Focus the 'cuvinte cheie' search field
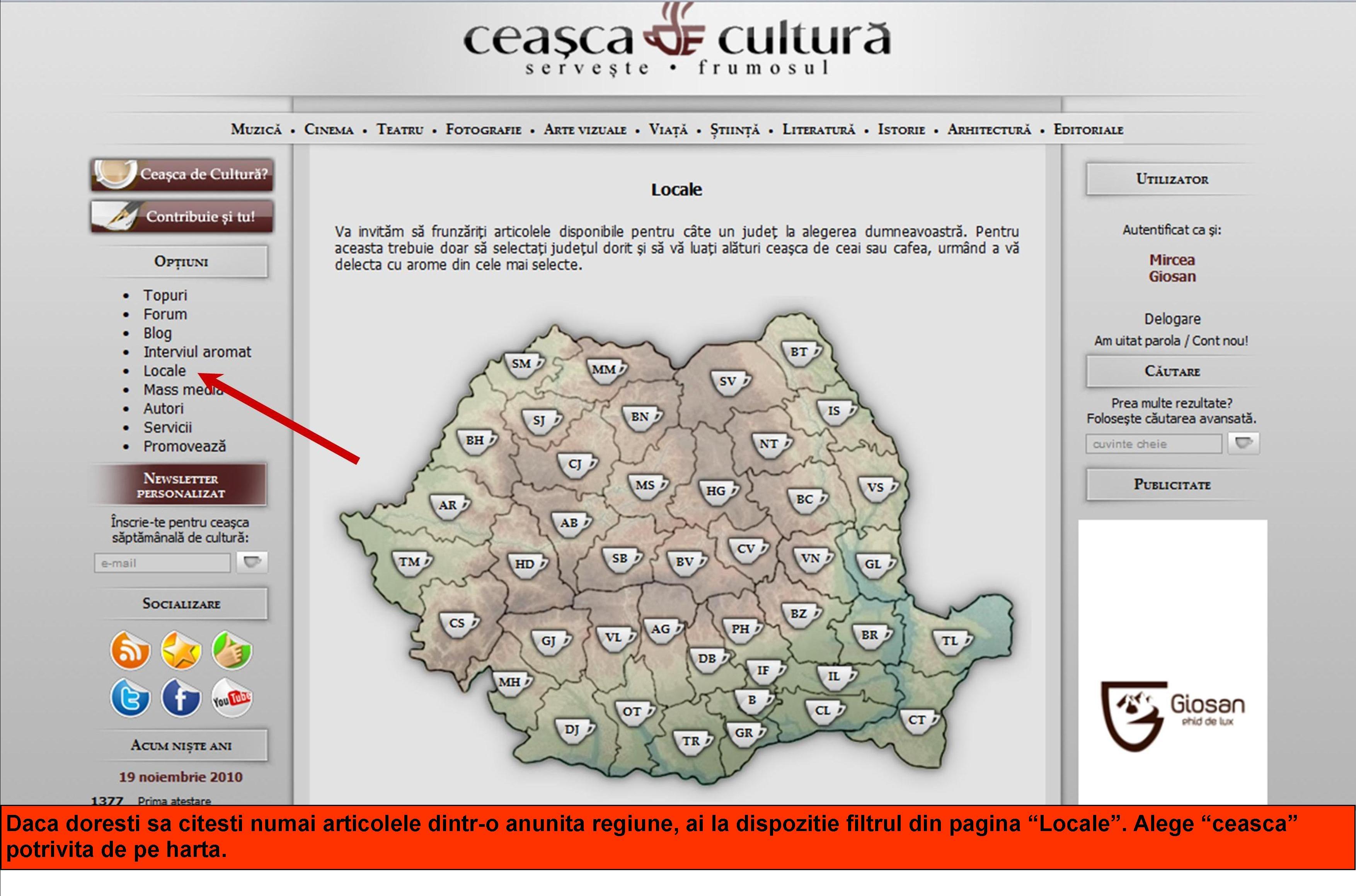1356x896 pixels. pyautogui.click(x=1153, y=444)
